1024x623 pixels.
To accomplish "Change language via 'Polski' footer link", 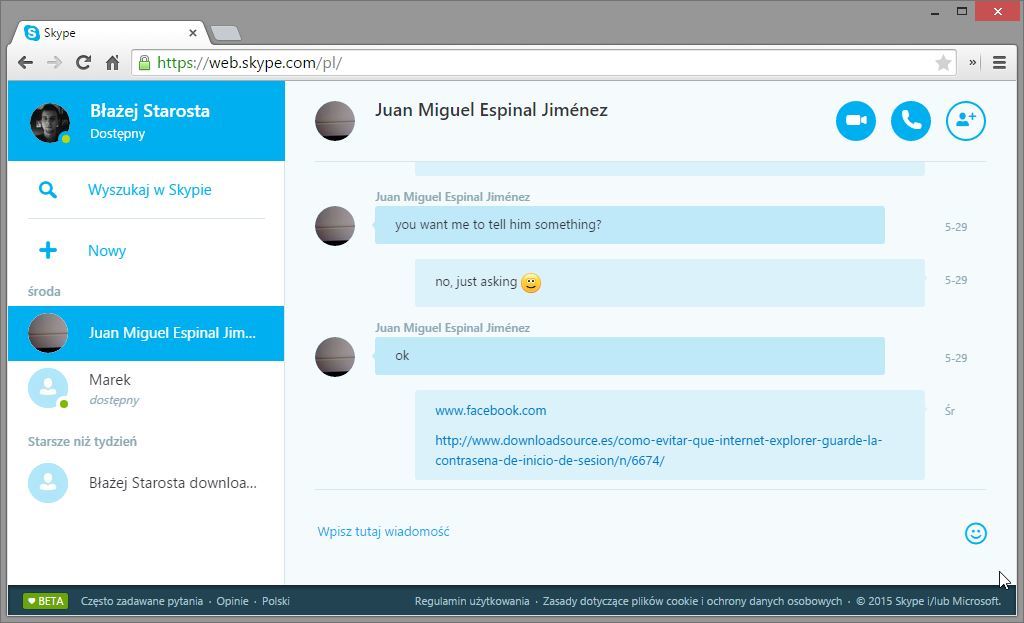I will coord(276,601).
